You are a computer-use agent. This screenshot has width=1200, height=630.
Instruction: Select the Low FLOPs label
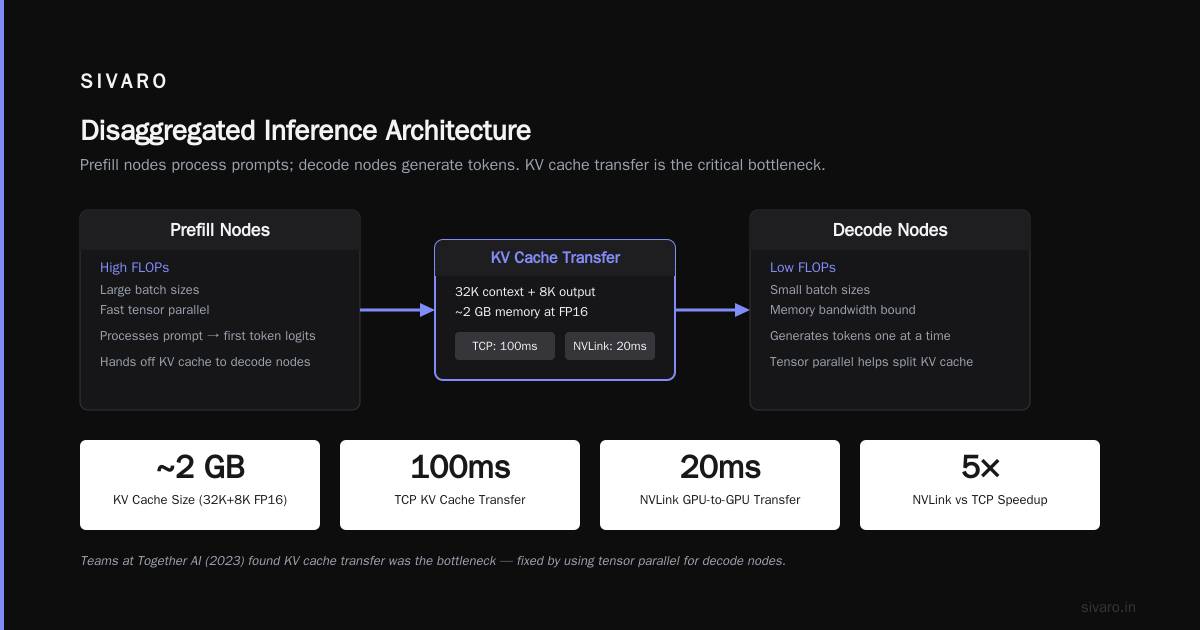click(803, 268)
